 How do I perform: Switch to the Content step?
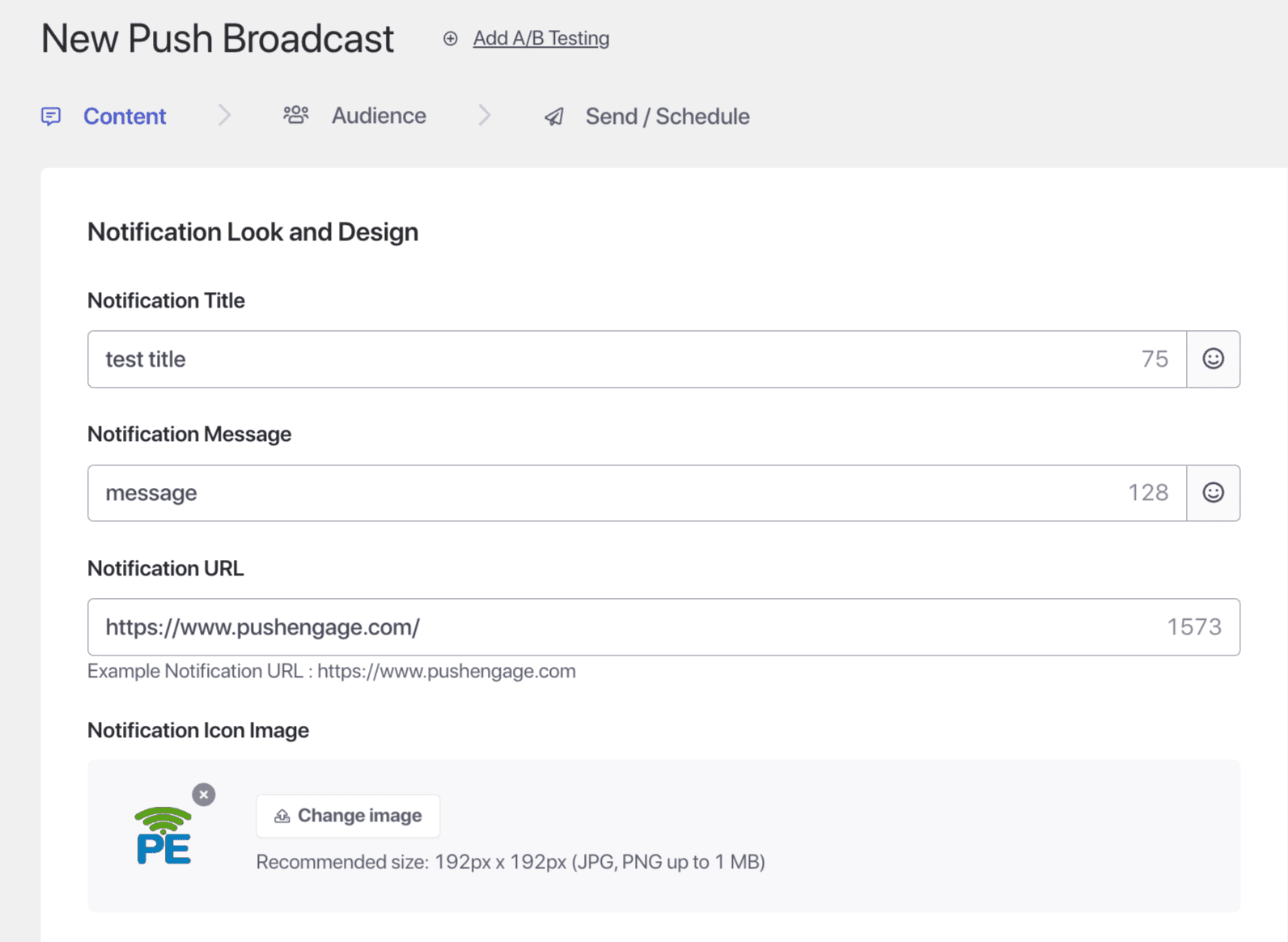click(125, 117)
